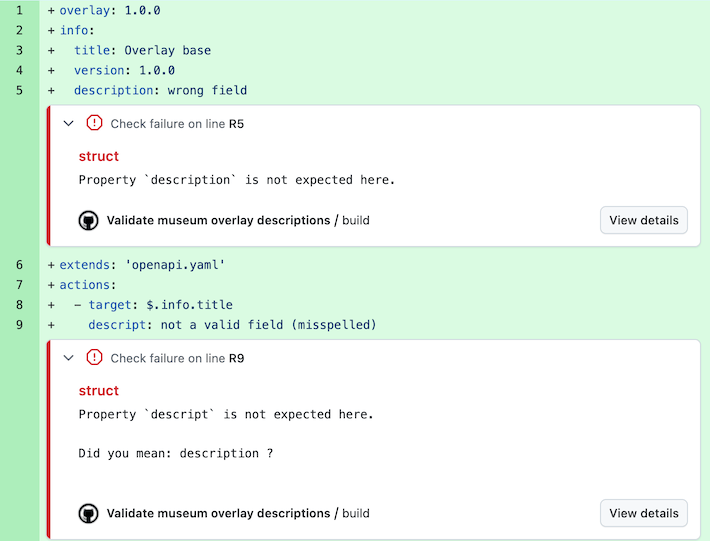Select line number 5 in the diff gutter

point(19,90)
